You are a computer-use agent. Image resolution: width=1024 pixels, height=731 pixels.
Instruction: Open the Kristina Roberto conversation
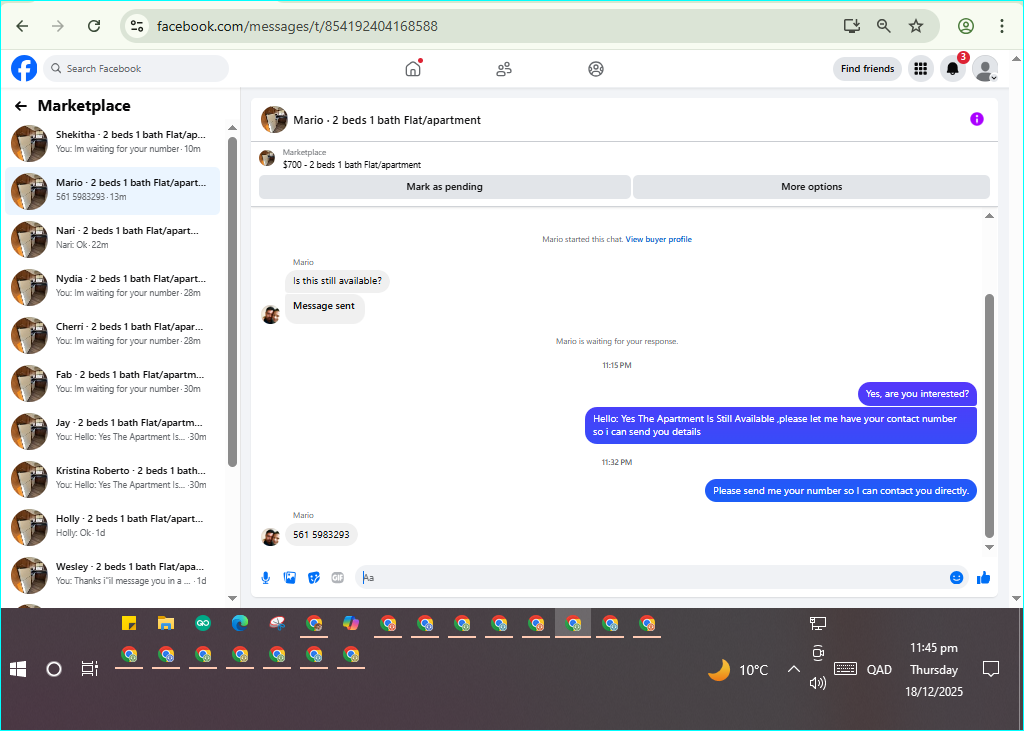(112, 479)
